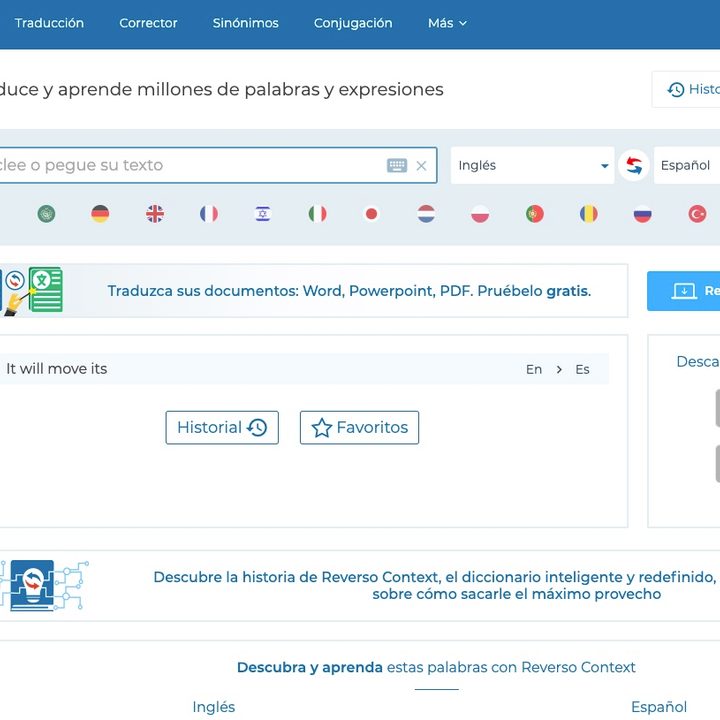Swap languages with the red-blue arrows icon

633,166
